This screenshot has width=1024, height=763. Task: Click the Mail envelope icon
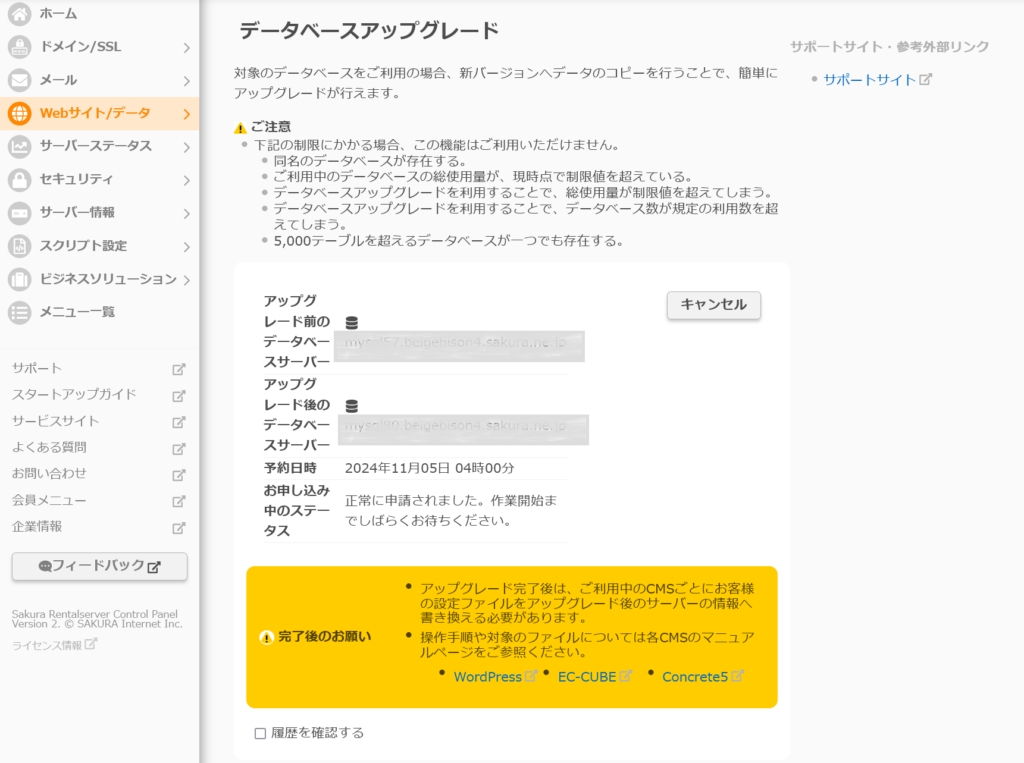tap(19, 80)
